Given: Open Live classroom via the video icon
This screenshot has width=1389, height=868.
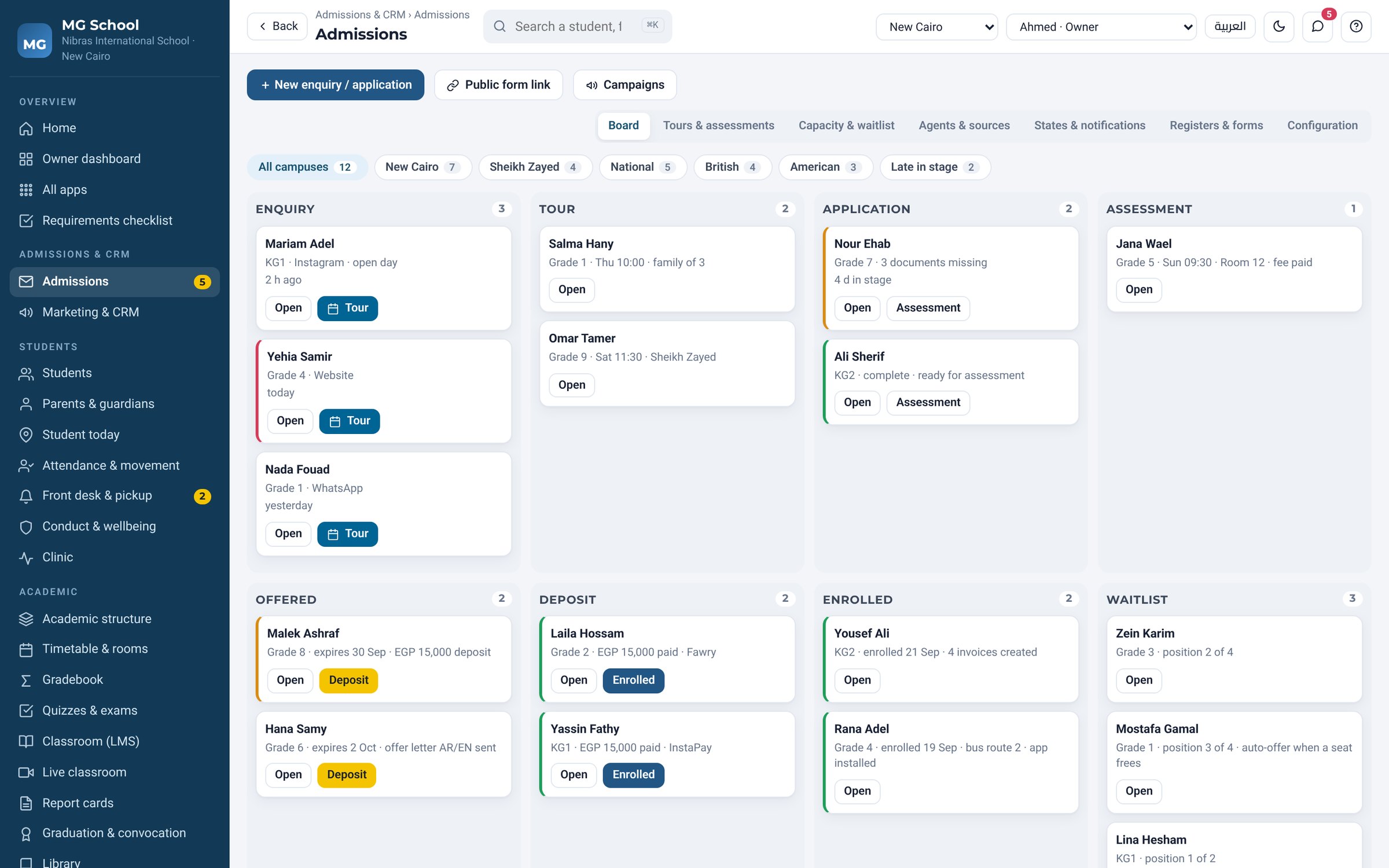Looking at the screenshot, I should 26,773.
